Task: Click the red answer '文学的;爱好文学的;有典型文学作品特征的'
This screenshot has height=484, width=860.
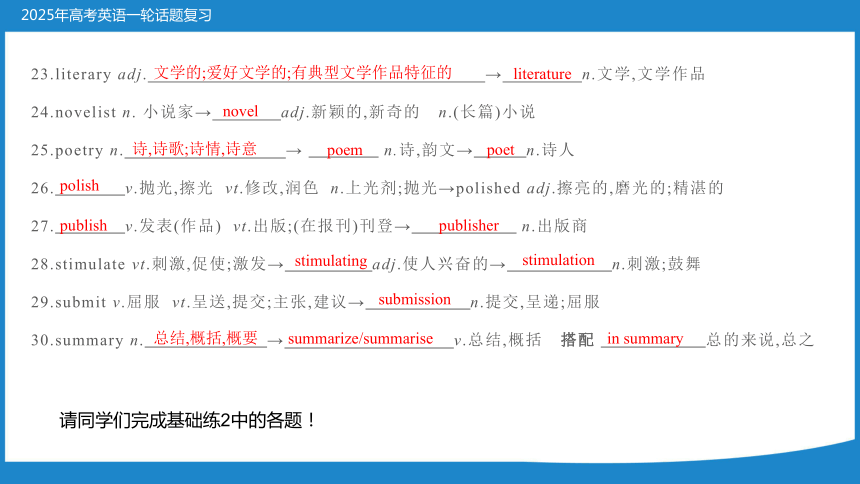Action: coord(303,72)
